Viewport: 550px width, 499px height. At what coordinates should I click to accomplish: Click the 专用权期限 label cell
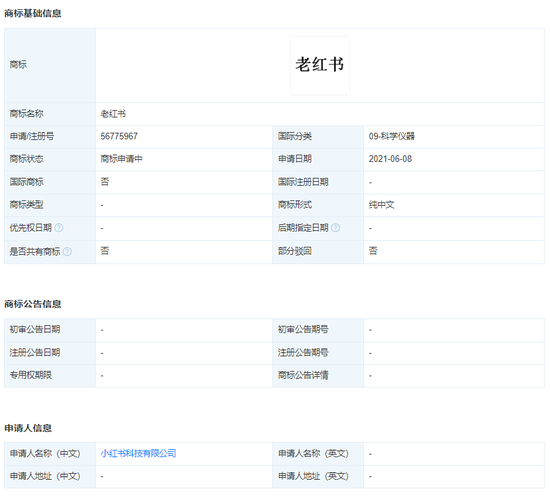coord(50,376)
